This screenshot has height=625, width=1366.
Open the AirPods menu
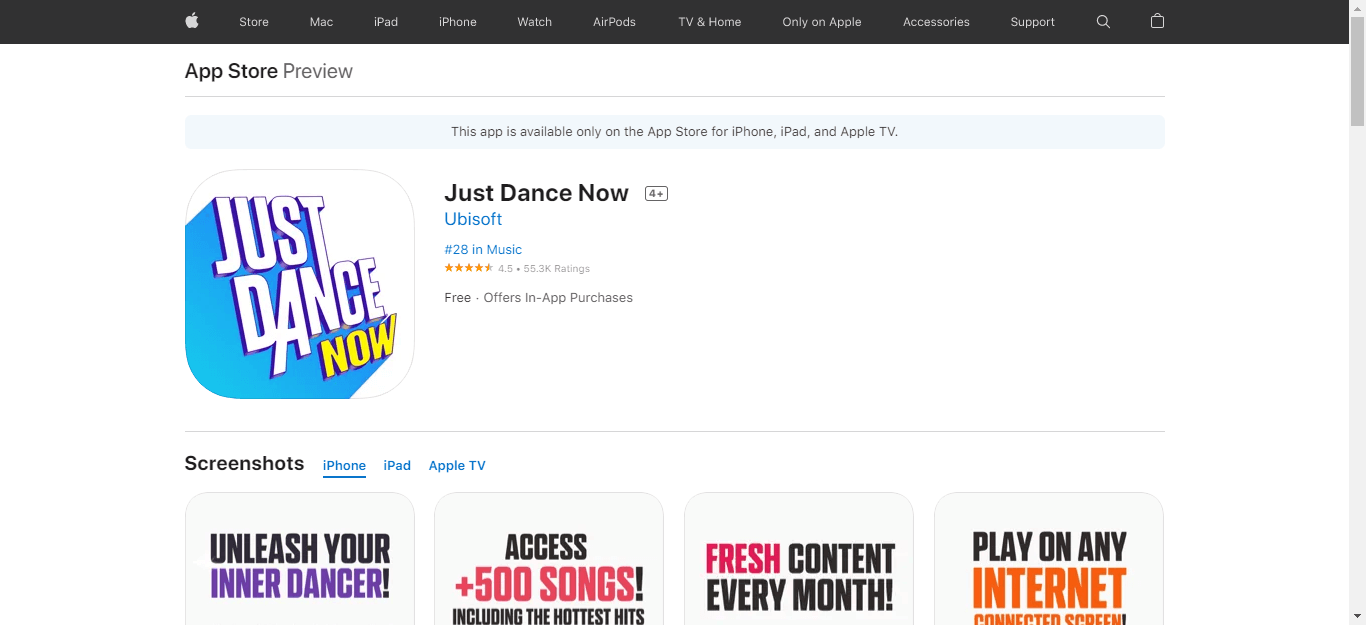click(x=614, y=22)
